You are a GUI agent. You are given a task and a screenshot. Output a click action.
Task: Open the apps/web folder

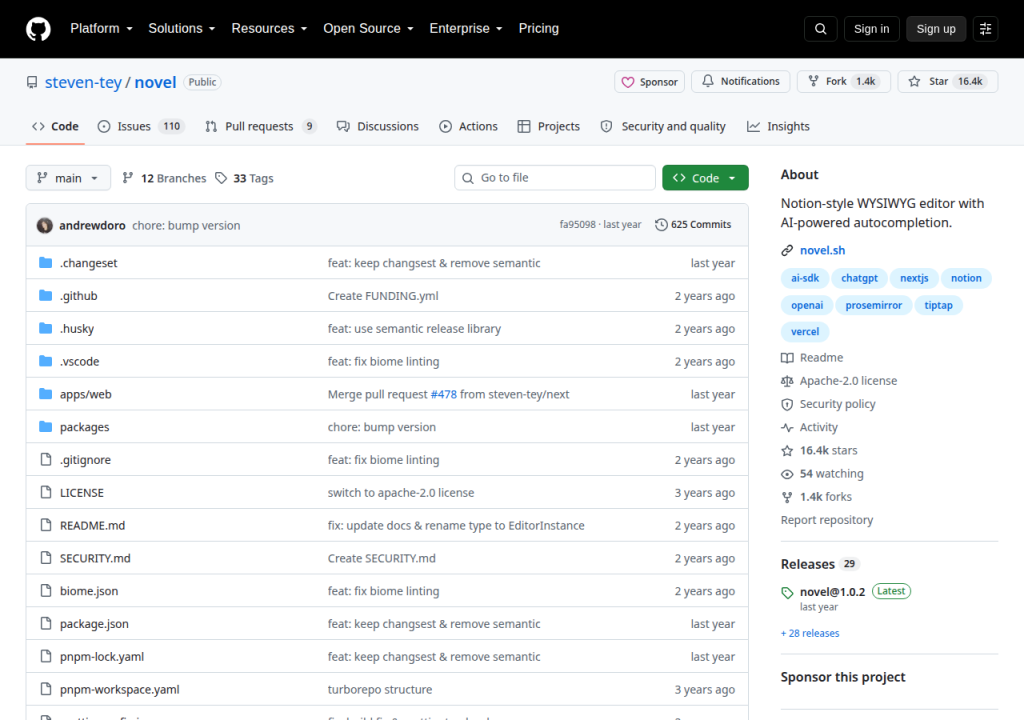pyautogui.click(x=86, y=394)
